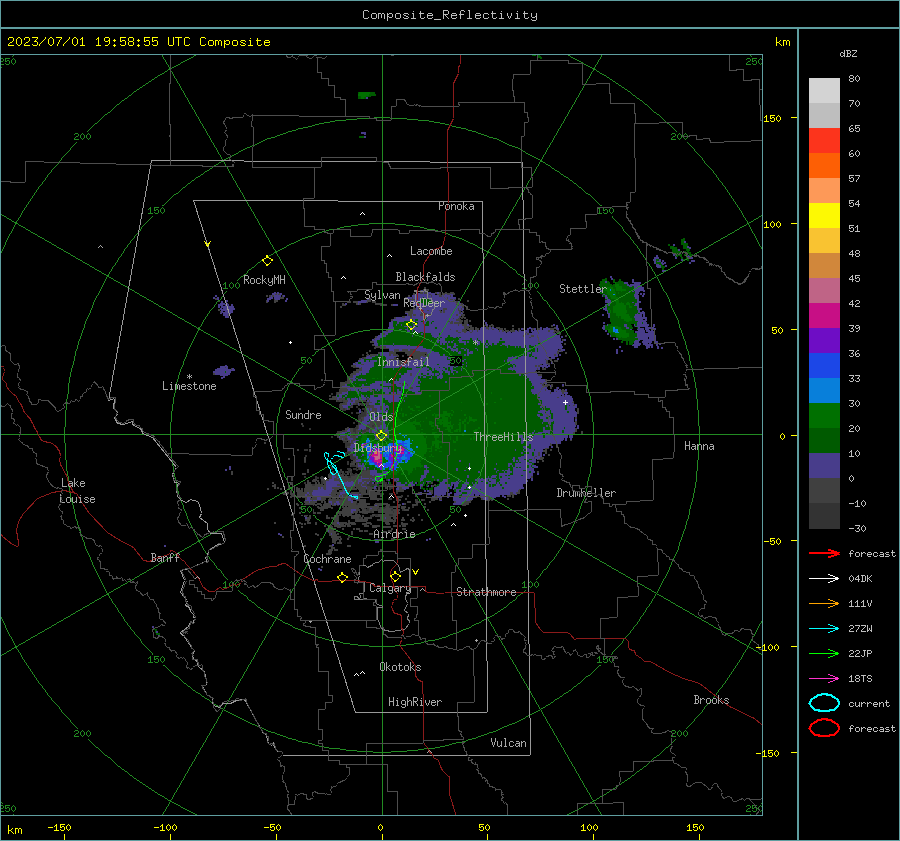Image resolution: width=900 pixels, height=841 pixels.
Task: Click the Cochrane city label
Action: point(327,559)
